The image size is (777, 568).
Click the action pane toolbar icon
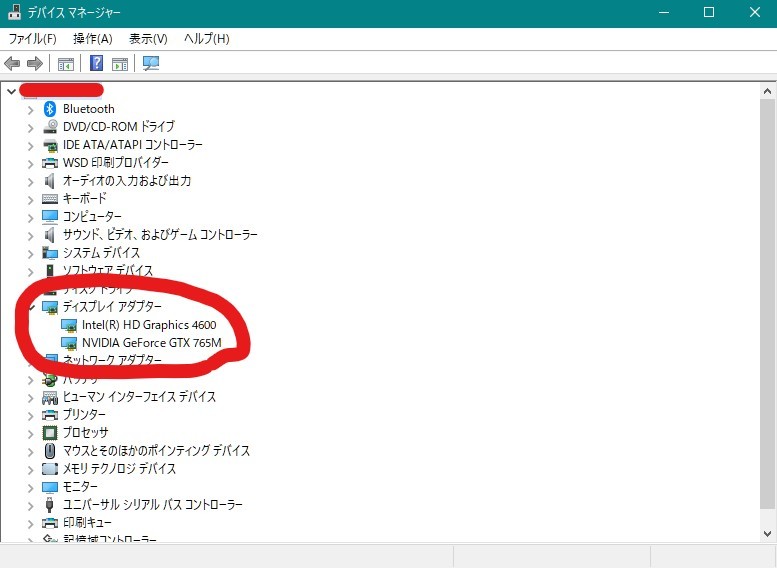(x=119, y=64)
